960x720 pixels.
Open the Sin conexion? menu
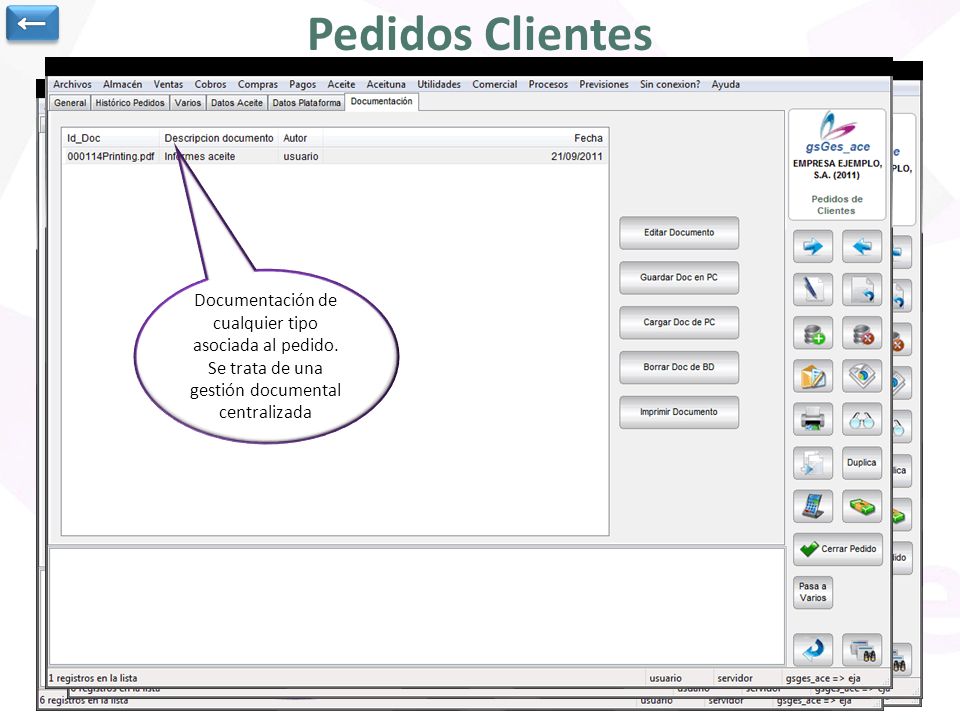670,84
